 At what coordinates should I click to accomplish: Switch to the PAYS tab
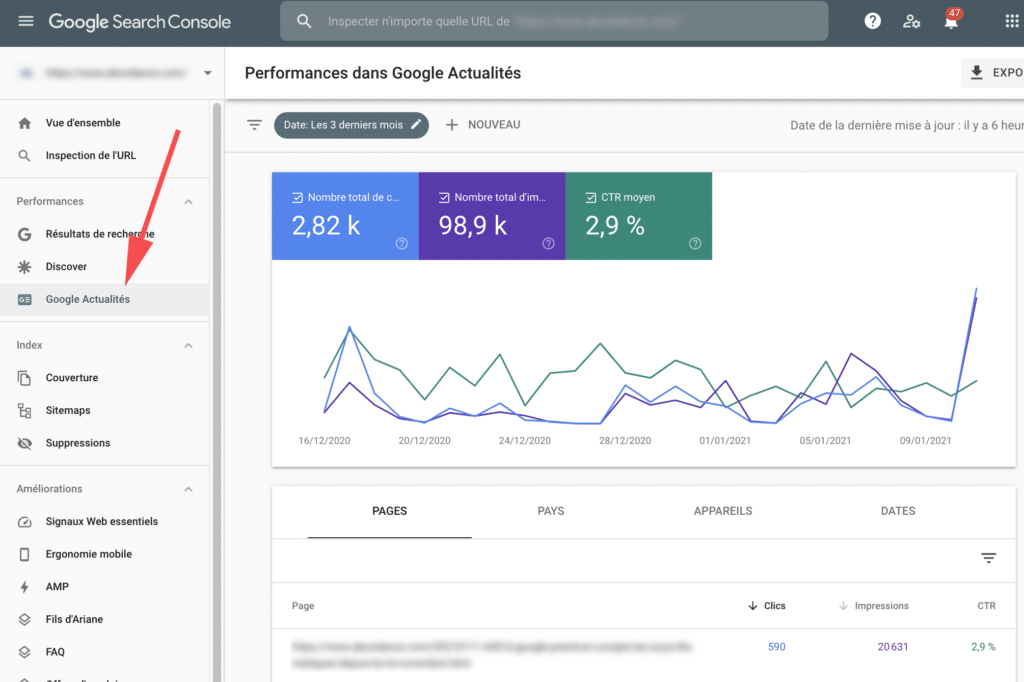pos(550,511)
